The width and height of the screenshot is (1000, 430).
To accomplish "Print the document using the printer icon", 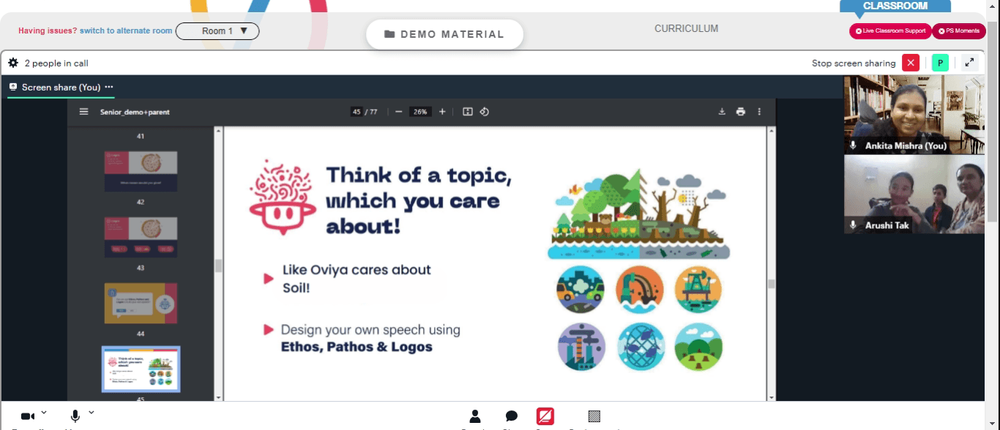I will click(741, 112).
